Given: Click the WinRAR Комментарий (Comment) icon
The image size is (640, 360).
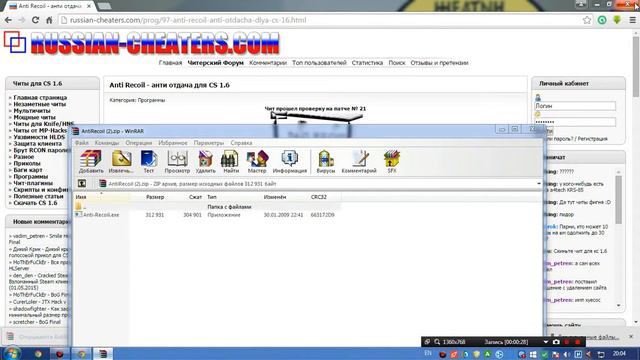Looking at the screenshot, I should click(x=359, y=162).
